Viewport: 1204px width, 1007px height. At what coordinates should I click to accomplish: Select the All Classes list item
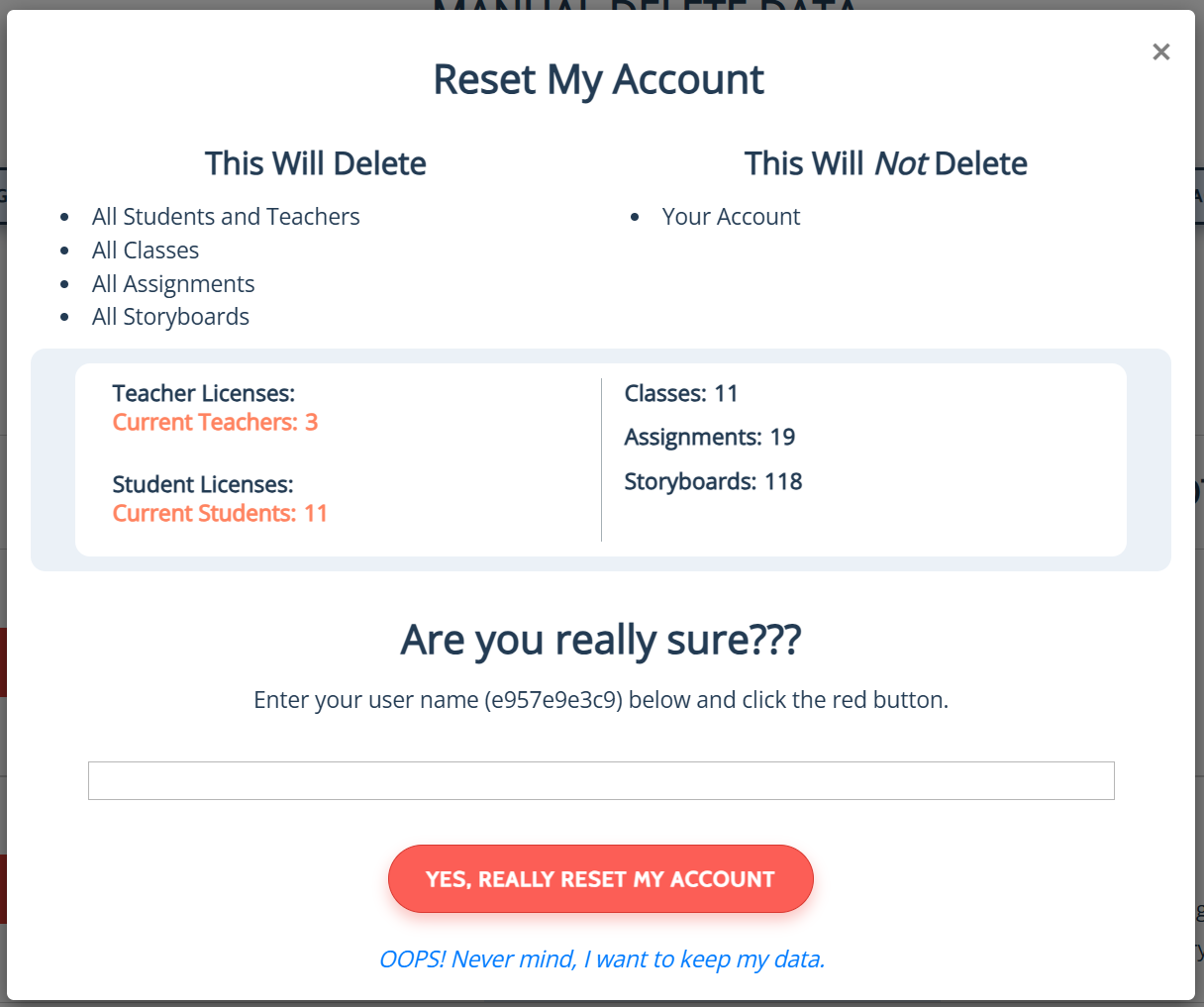pyautogui.click(x=146, y=251)
